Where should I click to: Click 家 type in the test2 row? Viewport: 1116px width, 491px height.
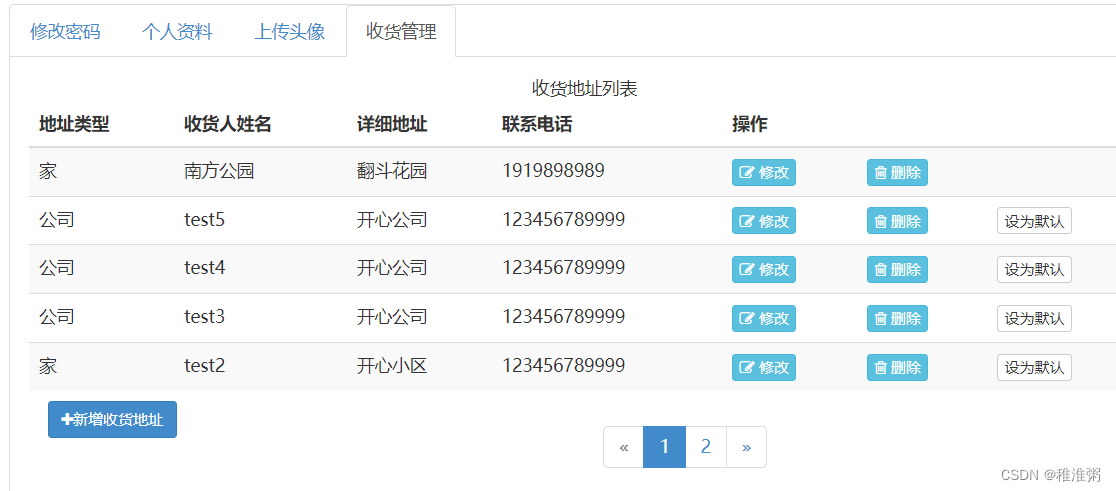click(x=48, y=366)
